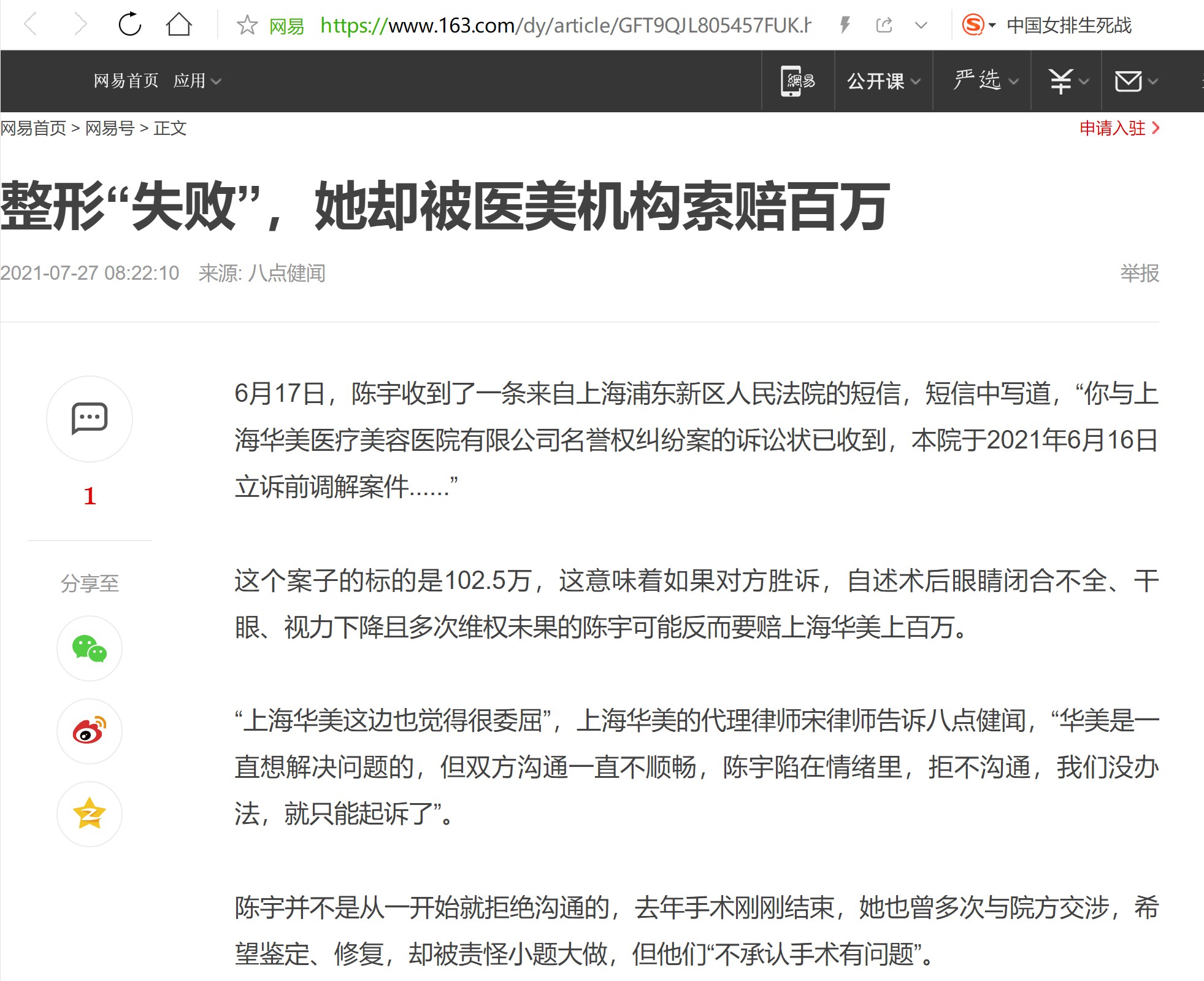
Task: Click the browser forward arrow
Action: (x=80, y=25)
